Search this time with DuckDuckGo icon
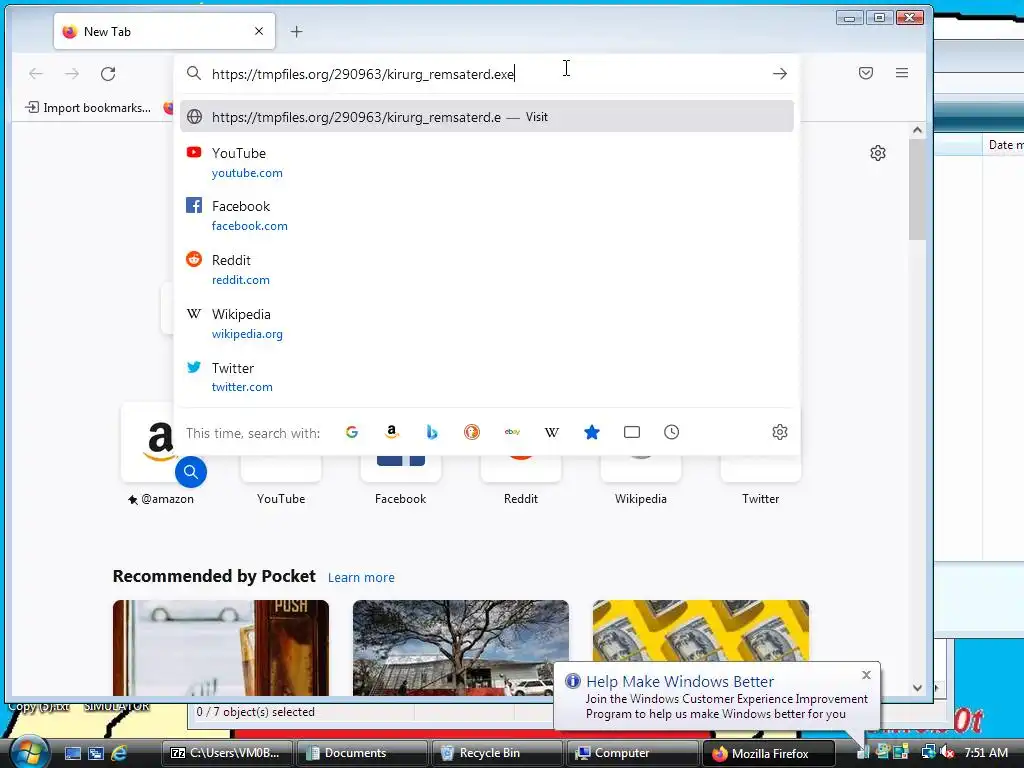Screen dimensions: 1024x768 [472, 432]
